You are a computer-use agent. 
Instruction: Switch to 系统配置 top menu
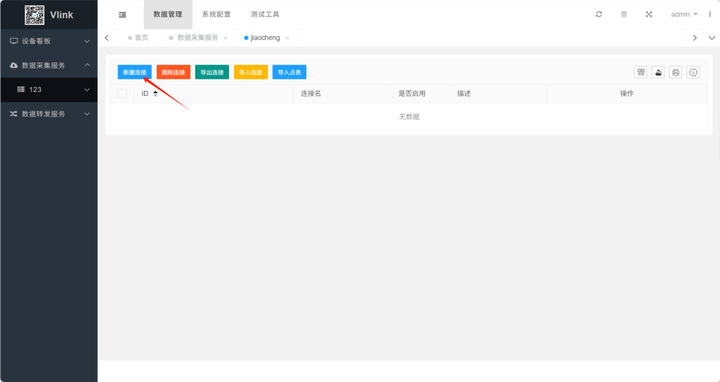216,14
